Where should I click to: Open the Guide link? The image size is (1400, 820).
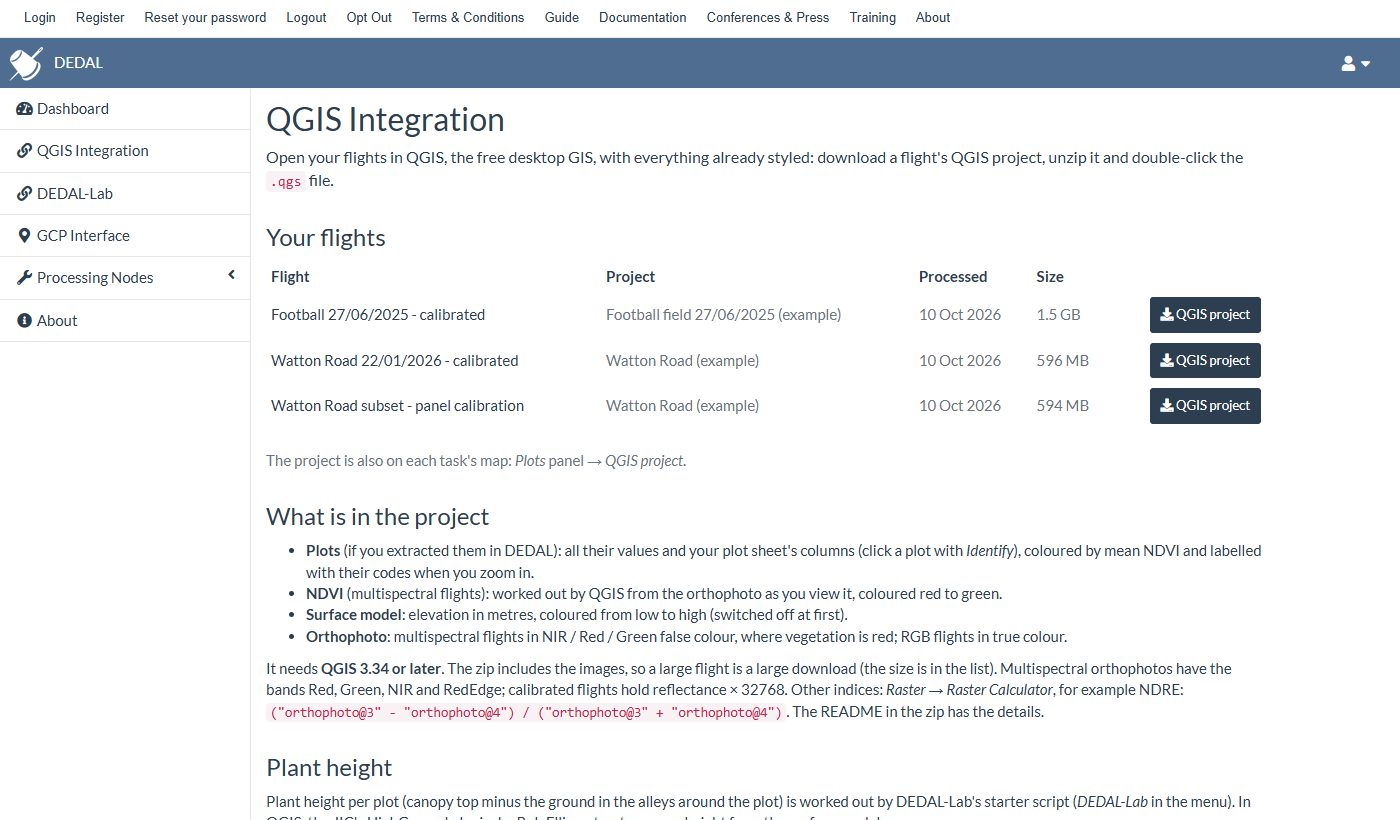562,17
